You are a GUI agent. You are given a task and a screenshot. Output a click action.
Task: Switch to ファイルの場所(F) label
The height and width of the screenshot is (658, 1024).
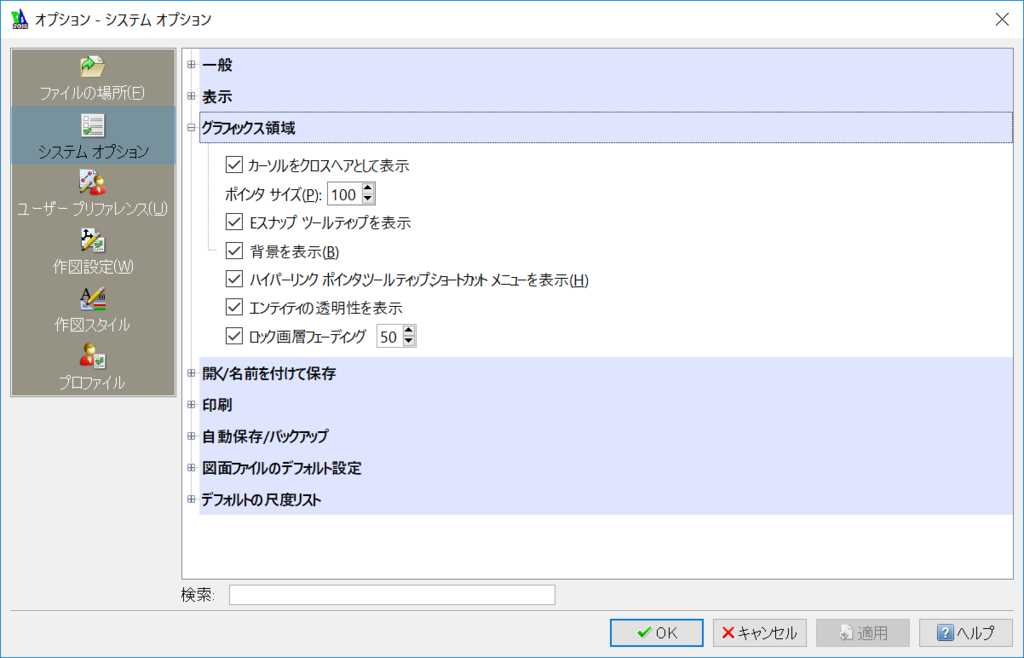93,93
